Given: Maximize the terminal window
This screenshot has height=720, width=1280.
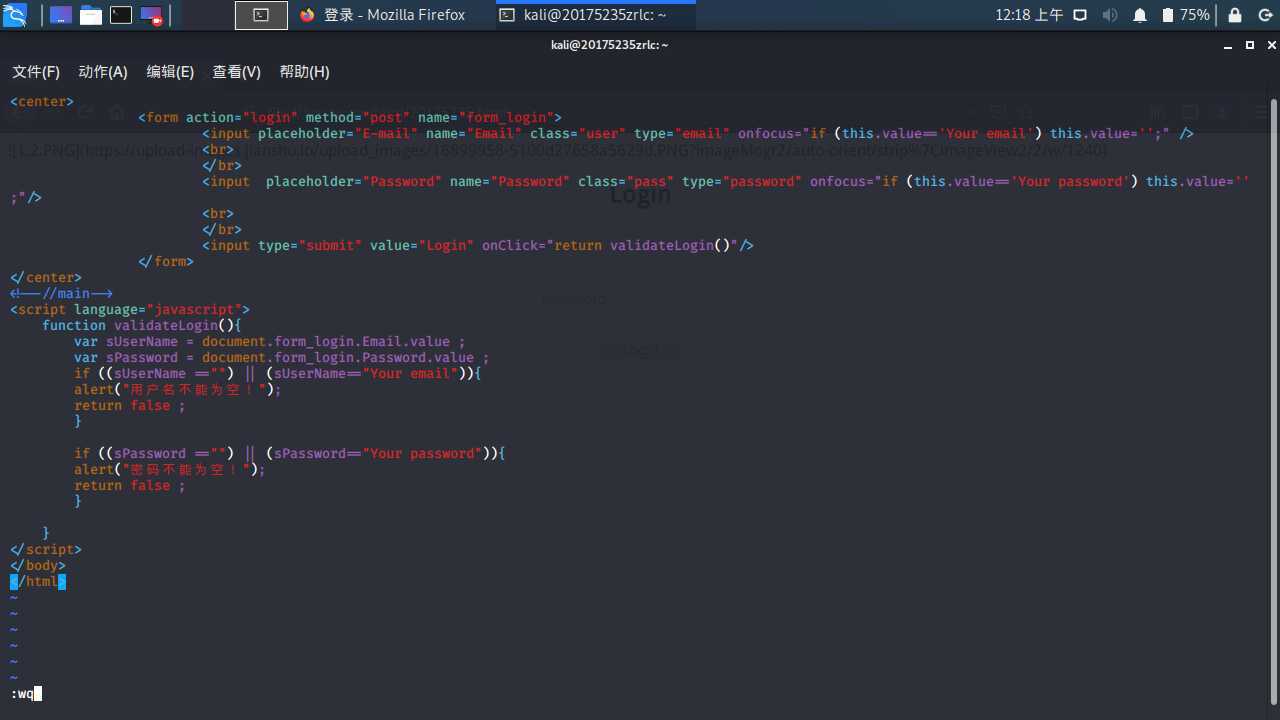Looking at the screenshot, I should tap(1249, 45).
